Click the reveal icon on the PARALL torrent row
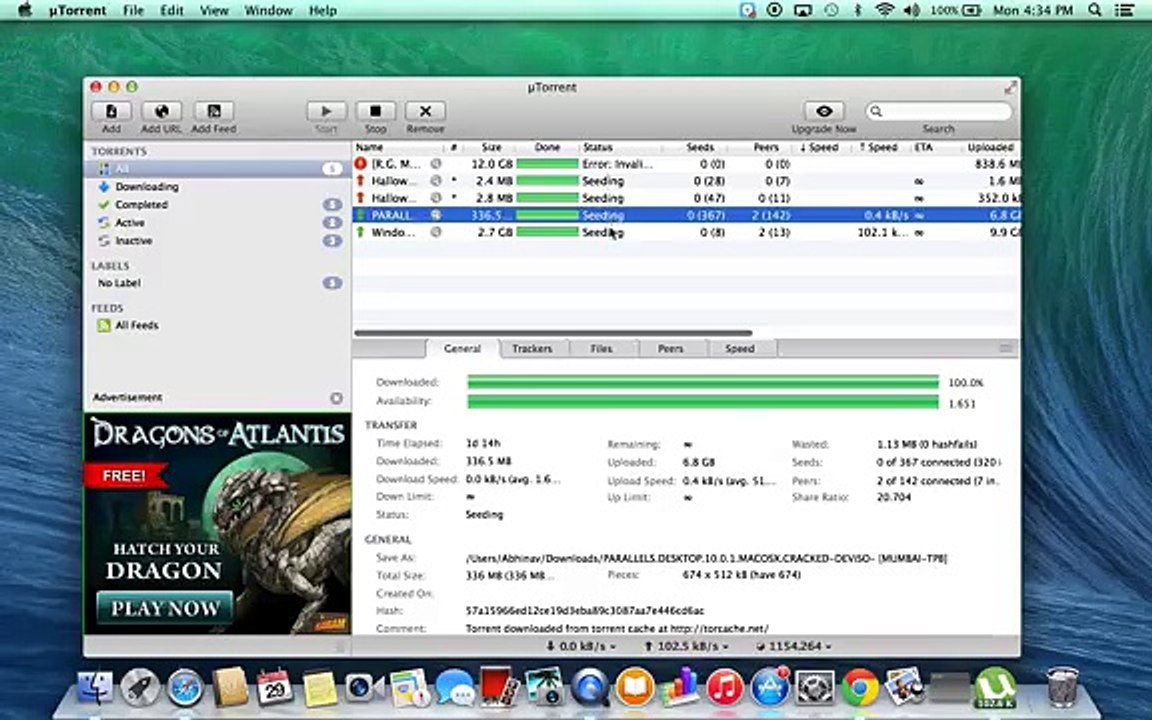The image size is (1152, 720). click(436, 215)
